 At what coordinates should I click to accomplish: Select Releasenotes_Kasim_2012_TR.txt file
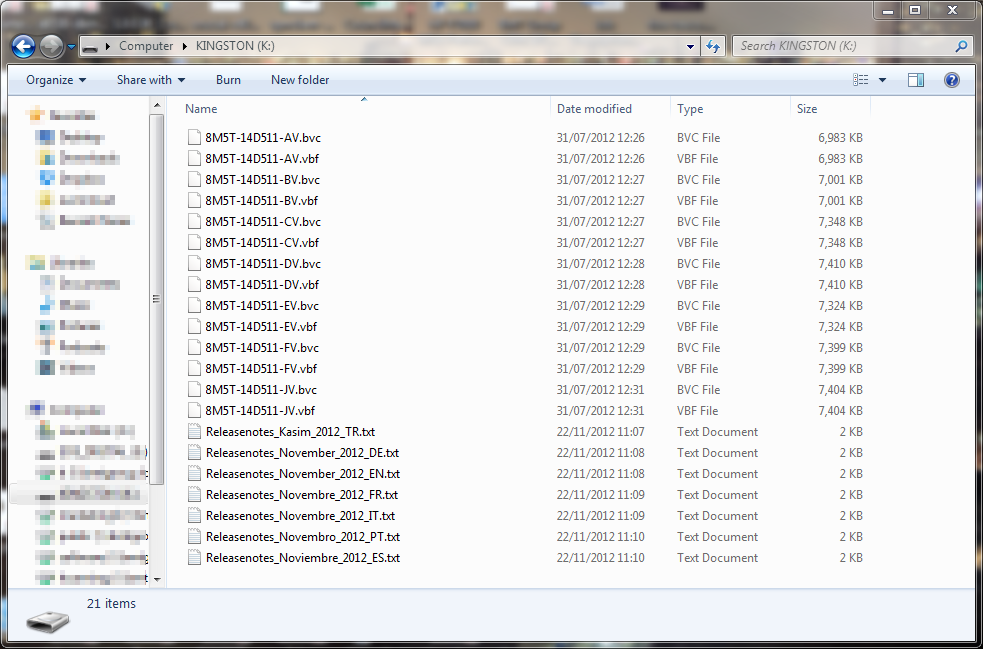click(x=290, y=432)
